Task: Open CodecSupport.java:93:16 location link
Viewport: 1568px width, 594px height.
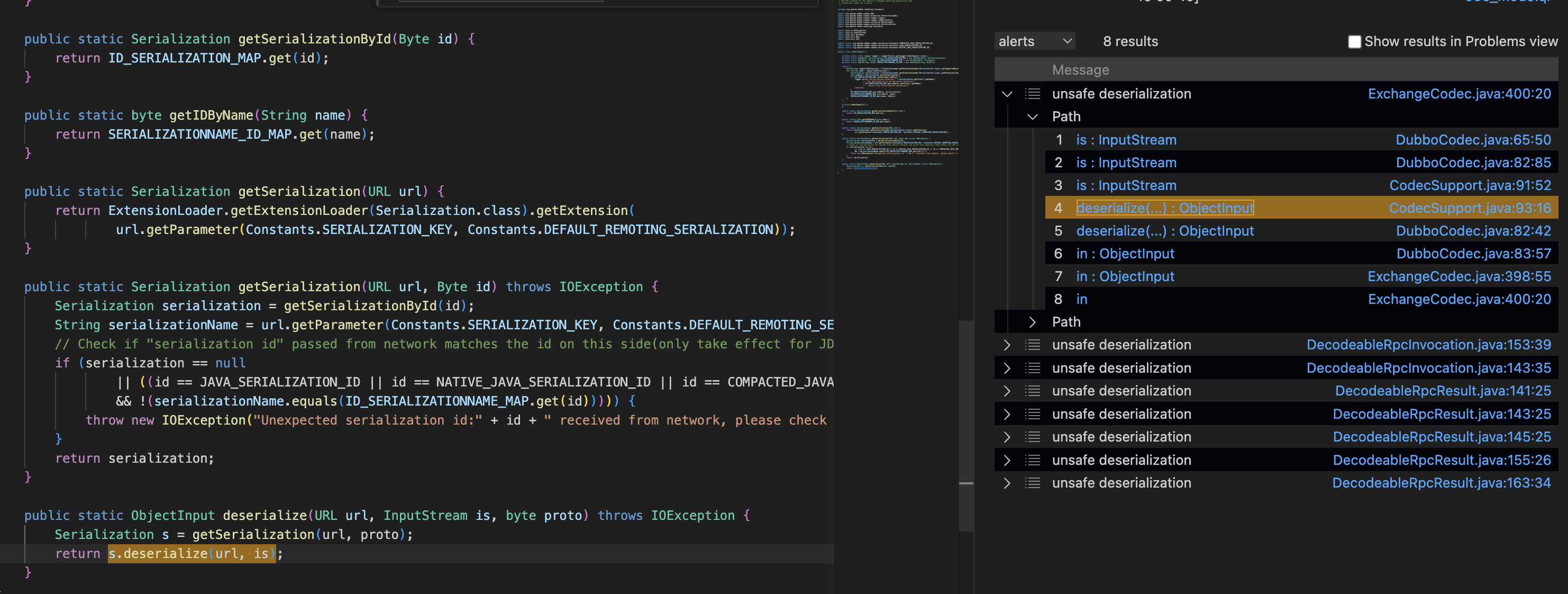Action: point(1470,209)
